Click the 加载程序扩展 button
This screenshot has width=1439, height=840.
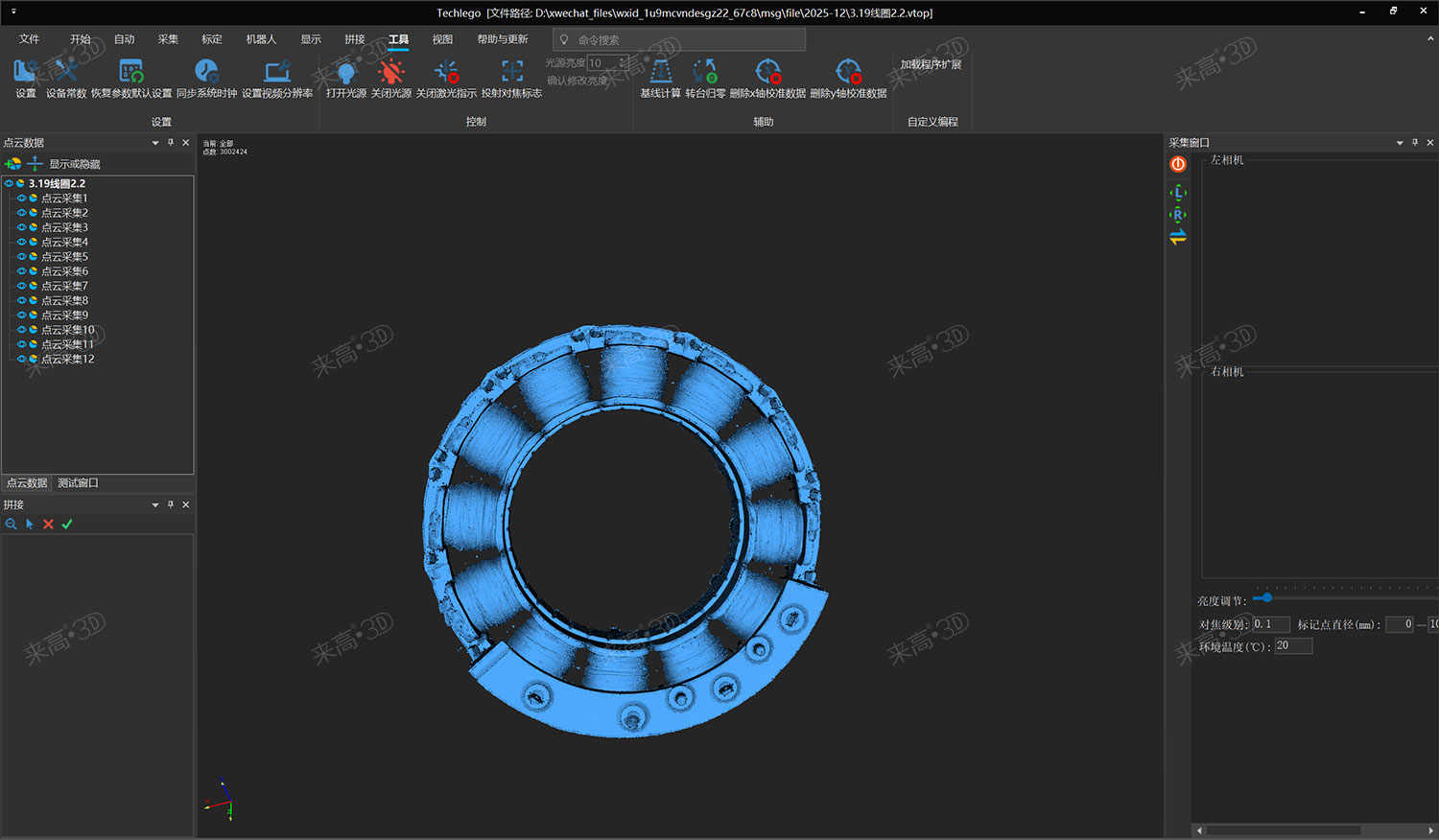coord(931,65)
